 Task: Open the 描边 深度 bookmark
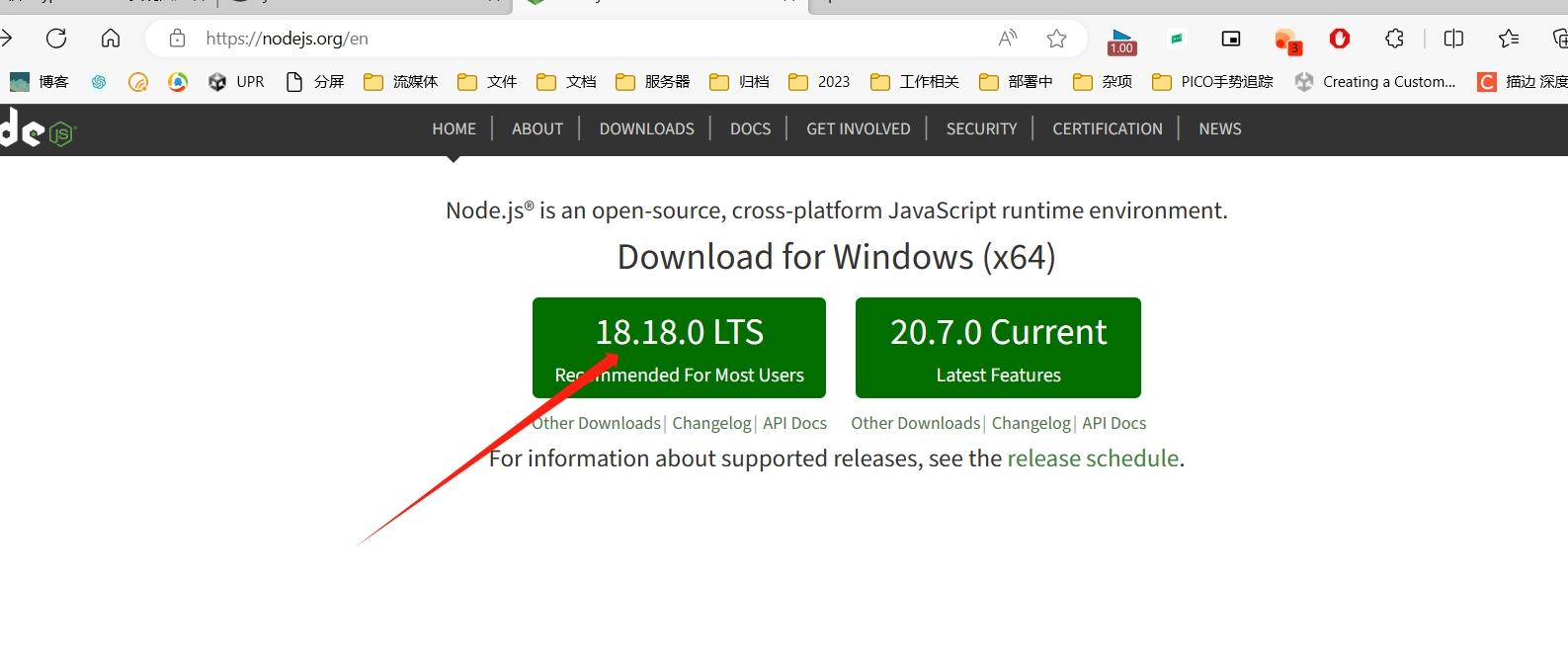1523,82
